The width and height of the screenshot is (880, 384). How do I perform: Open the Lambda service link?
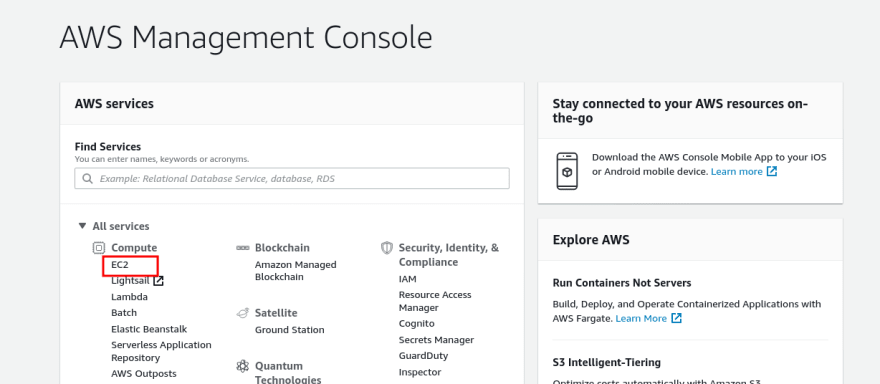pos(130,296)
